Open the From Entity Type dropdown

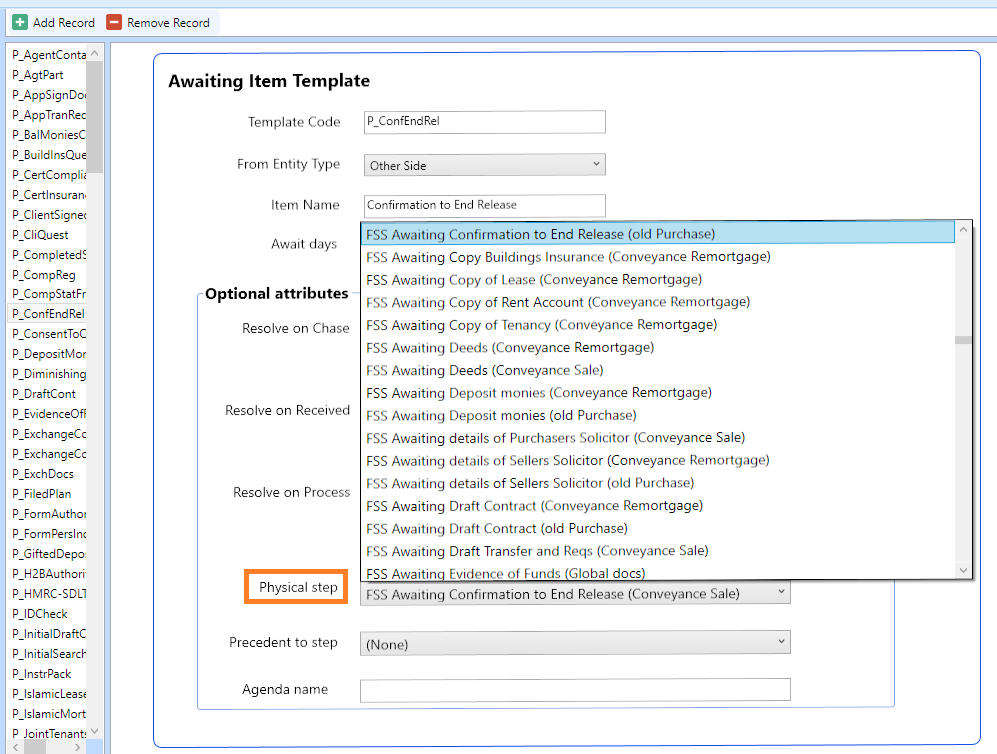point(485,165)
